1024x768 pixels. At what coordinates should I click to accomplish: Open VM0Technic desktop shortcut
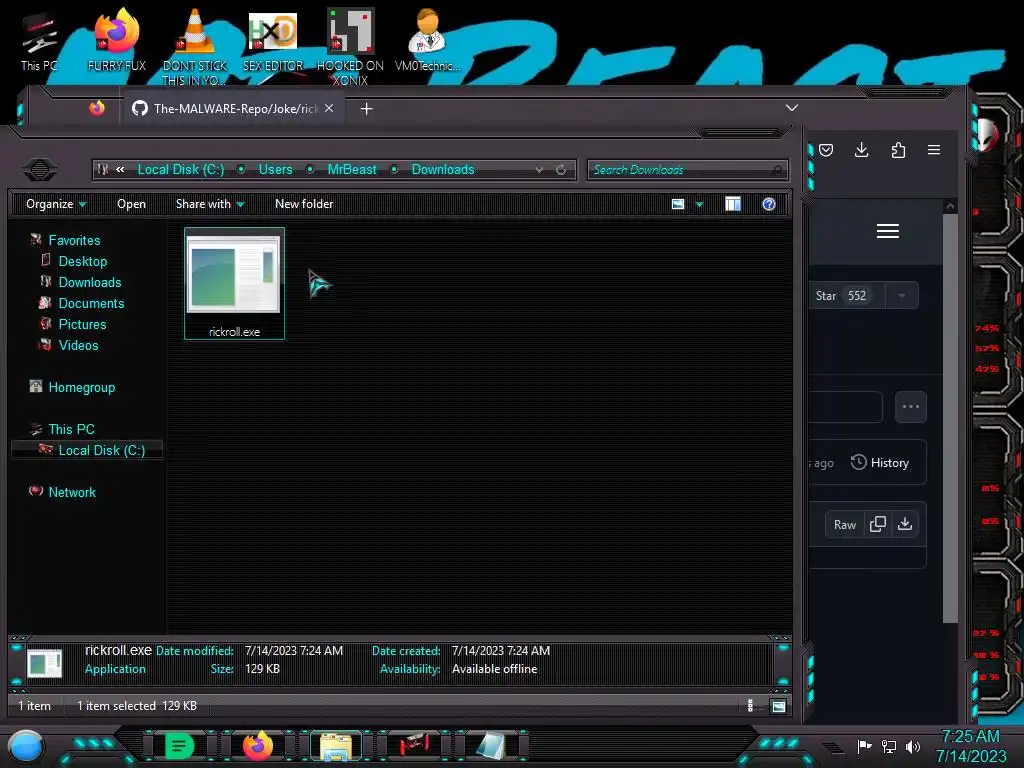tap(427, 40)
